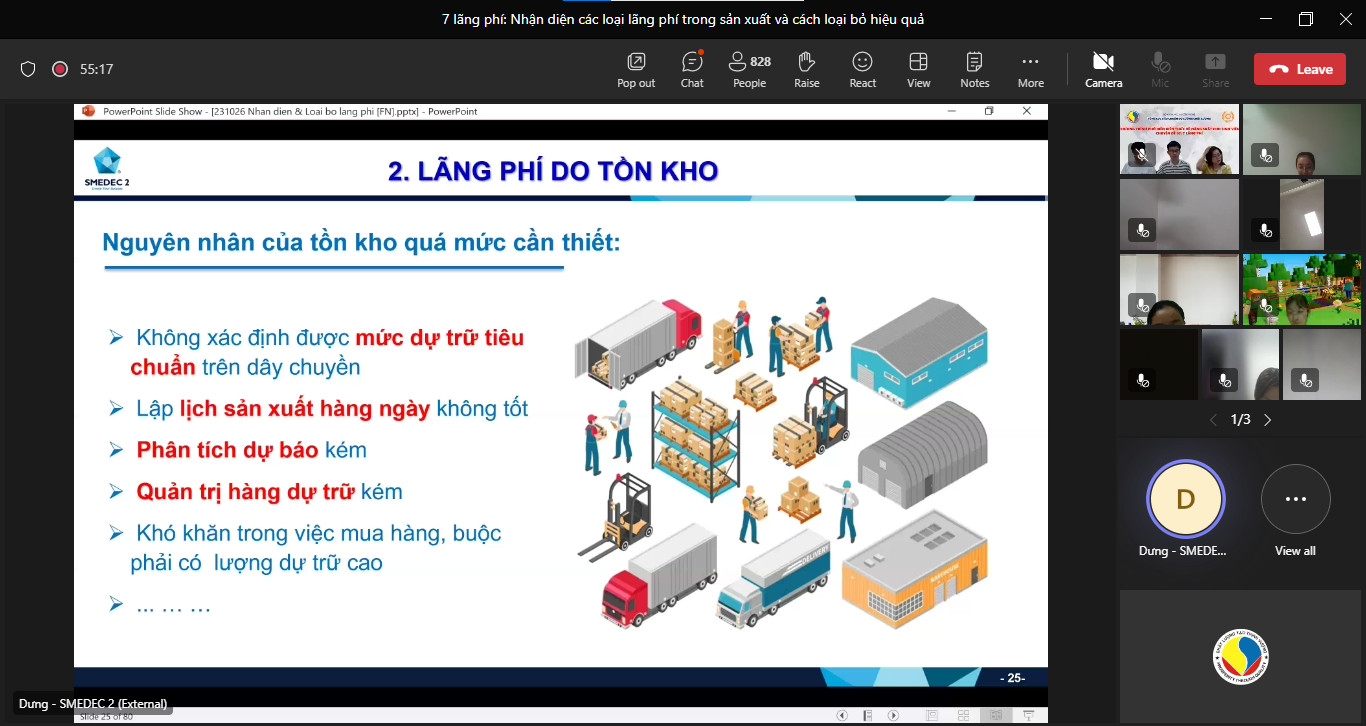Click the Share content button

1215,69
